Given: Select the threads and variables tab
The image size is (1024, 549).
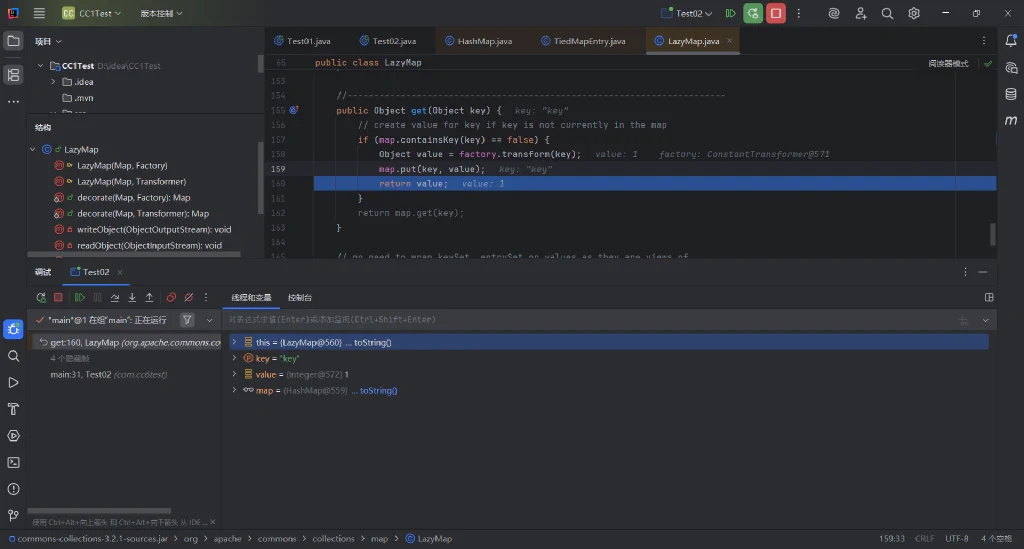Looking at the screenshot, I should click(251, 298).
